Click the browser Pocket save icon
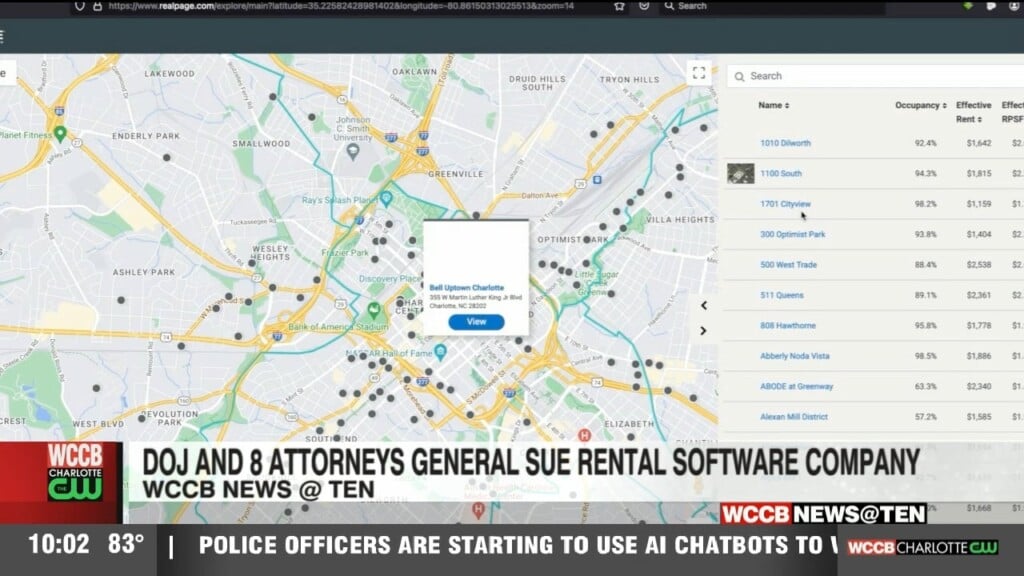Image resolution: width=1024 pixels, height=576 pixels. [x=644, y=6]
